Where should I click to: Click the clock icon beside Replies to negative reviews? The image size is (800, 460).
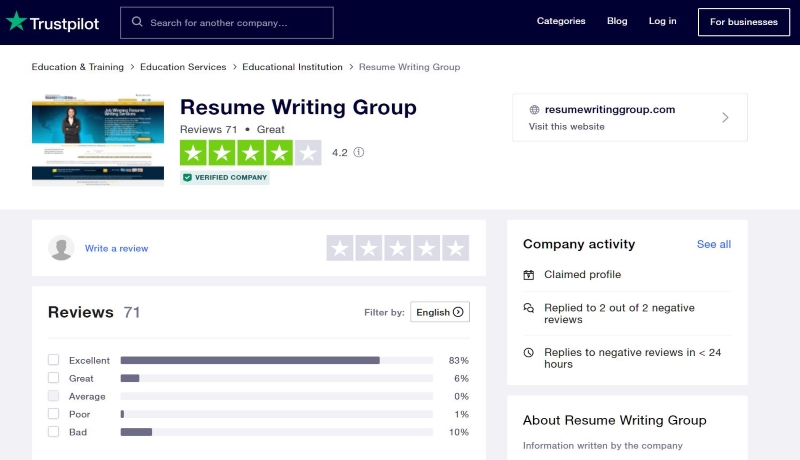529,352
